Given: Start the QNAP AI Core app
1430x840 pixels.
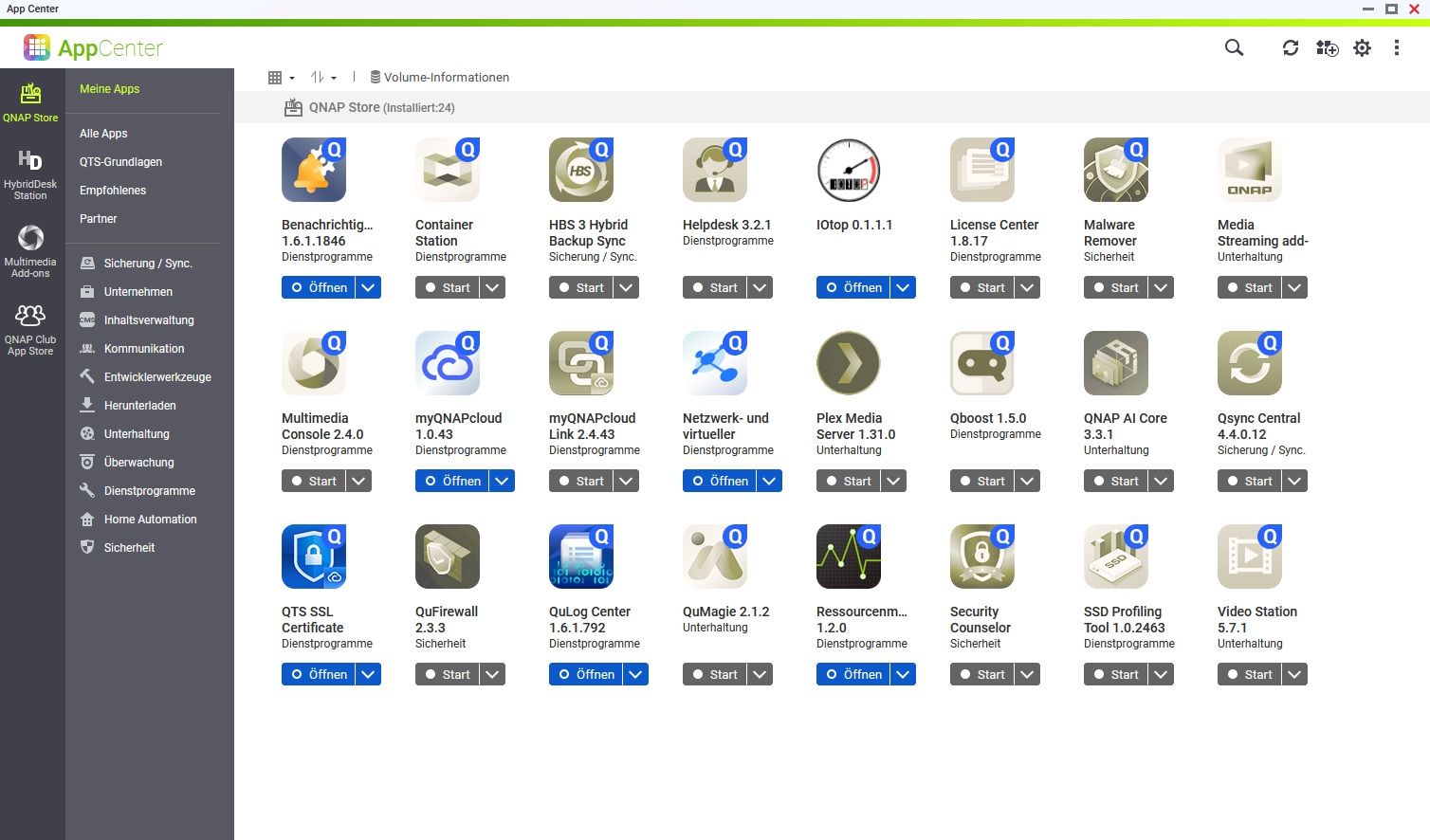Looking at the screenshot, I should coord(1115,481).
